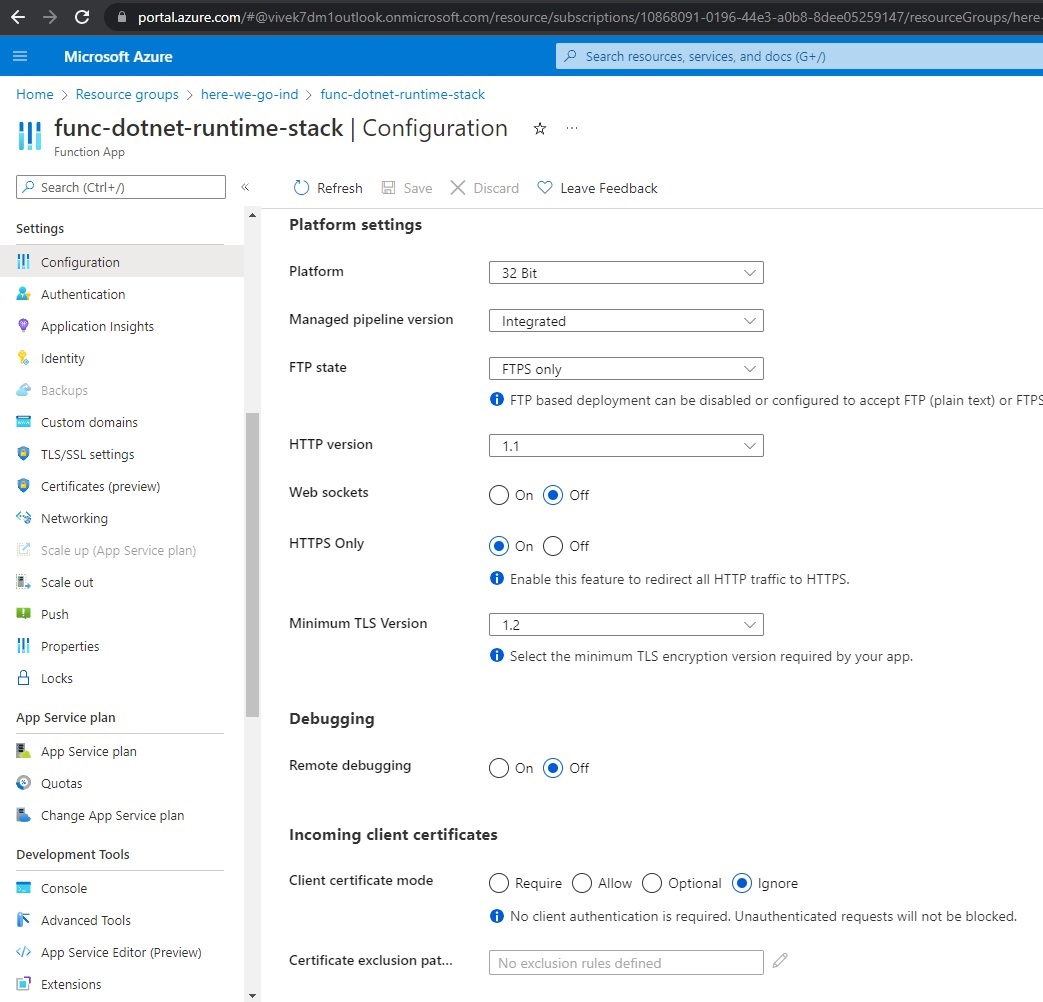This screenshot has width=1043, height=1002.
Task: Turn HTTPS Only Off
Action: 553,546
